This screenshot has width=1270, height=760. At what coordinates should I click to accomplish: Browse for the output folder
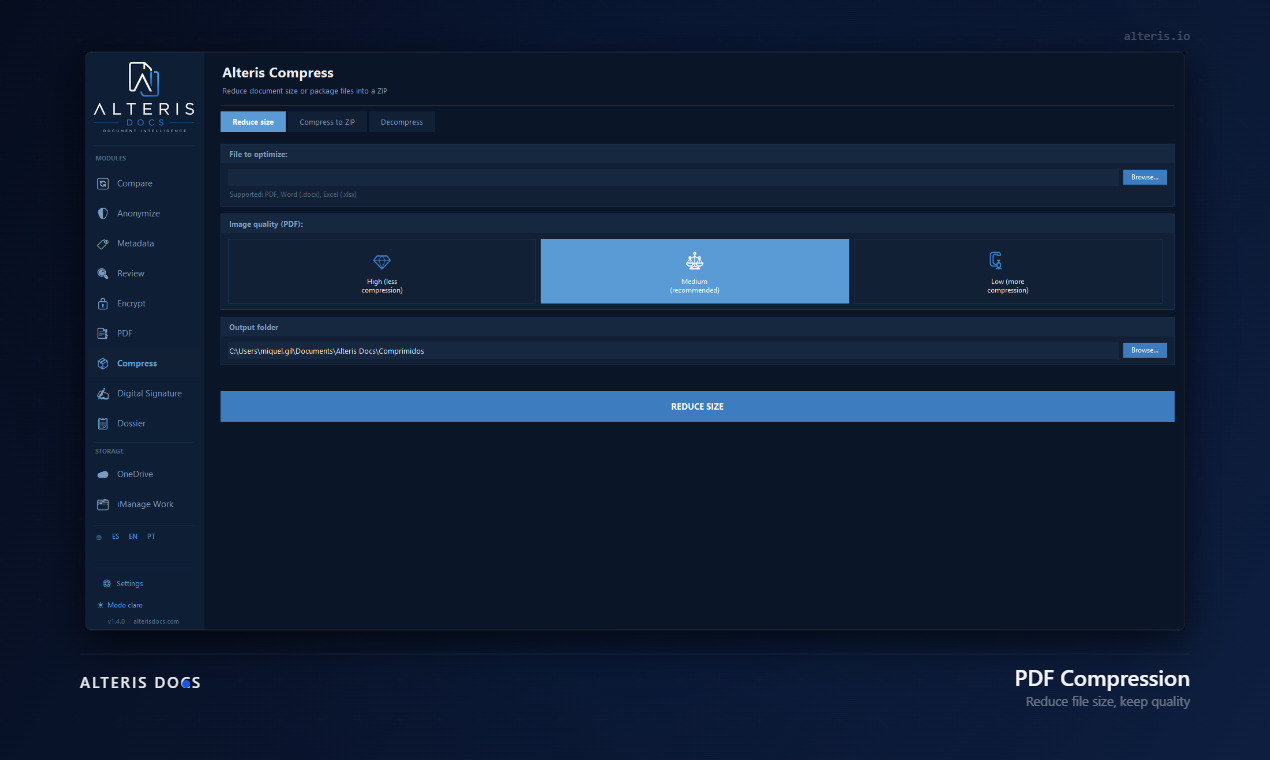(x=1145, y=351)
